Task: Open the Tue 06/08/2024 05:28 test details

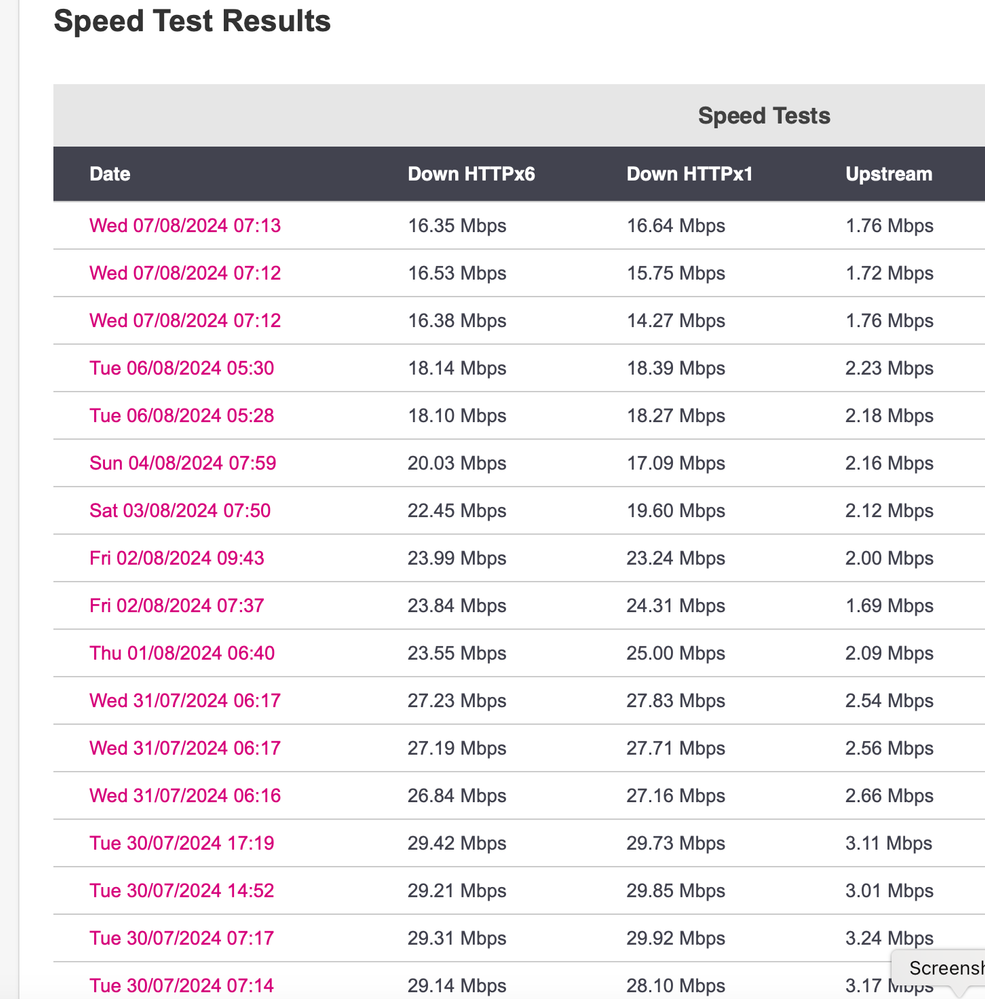Action: pyautogui.click(x=181, y=416)
